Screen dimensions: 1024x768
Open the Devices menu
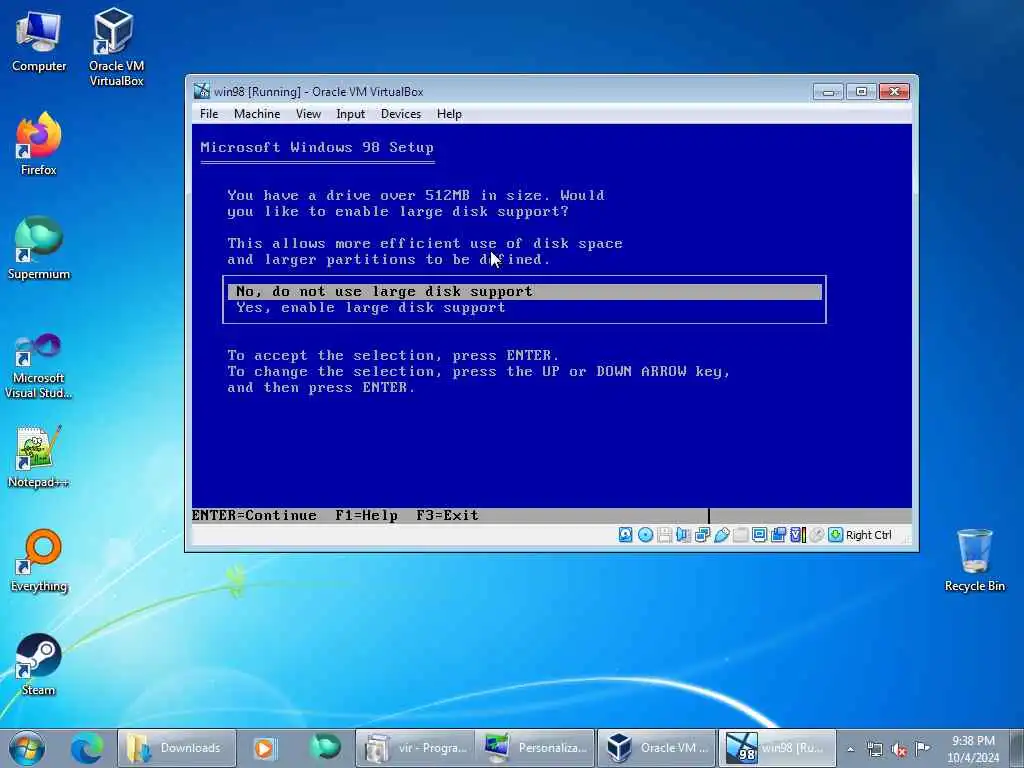click(401, 114)
